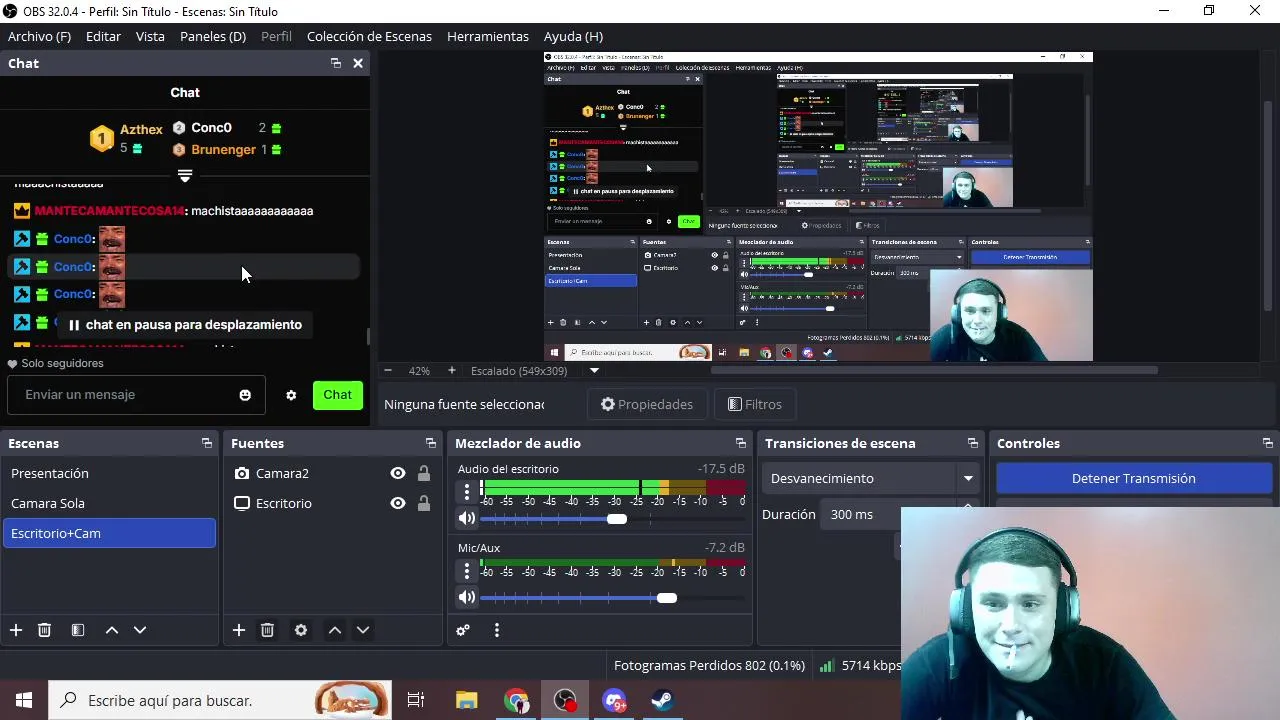
Task: Float the Mezclador de audio dock
Action: (x=741, y=443)
